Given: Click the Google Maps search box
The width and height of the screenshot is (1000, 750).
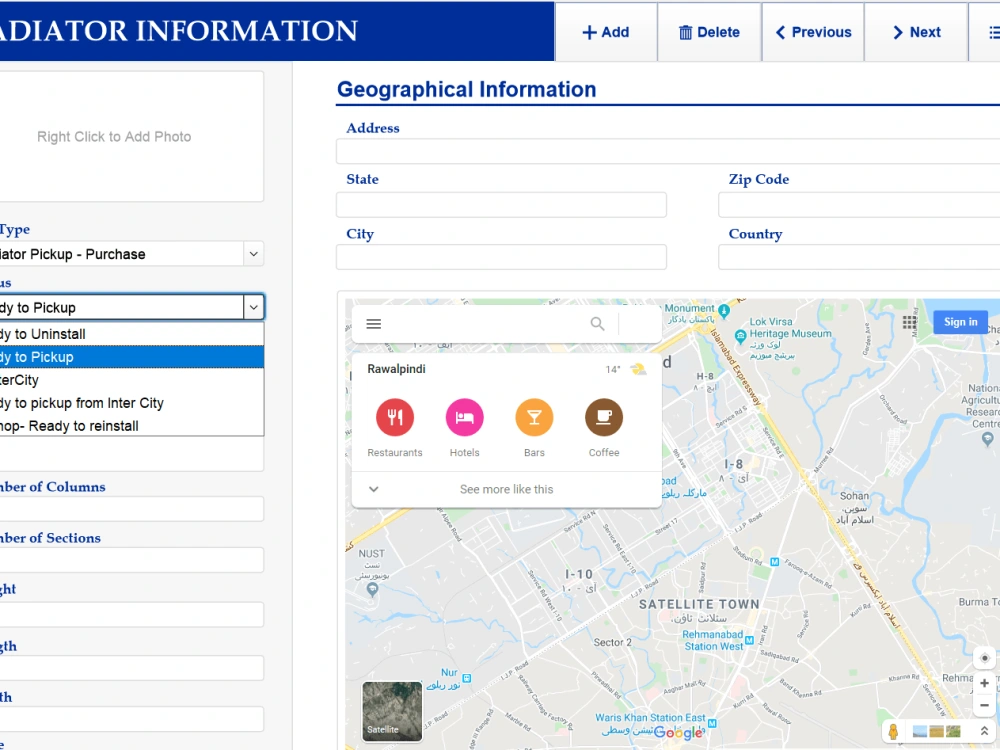Looking at the screenshot, I should 485,324.
